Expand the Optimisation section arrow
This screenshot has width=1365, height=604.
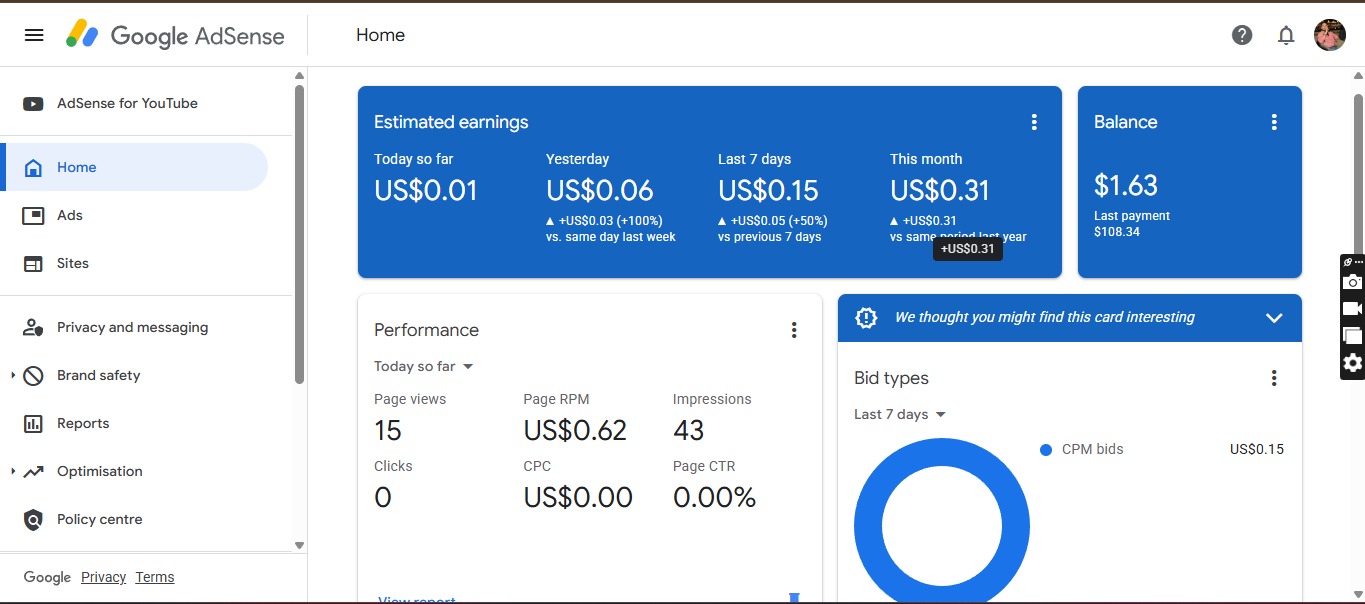[x=13, y=472]
